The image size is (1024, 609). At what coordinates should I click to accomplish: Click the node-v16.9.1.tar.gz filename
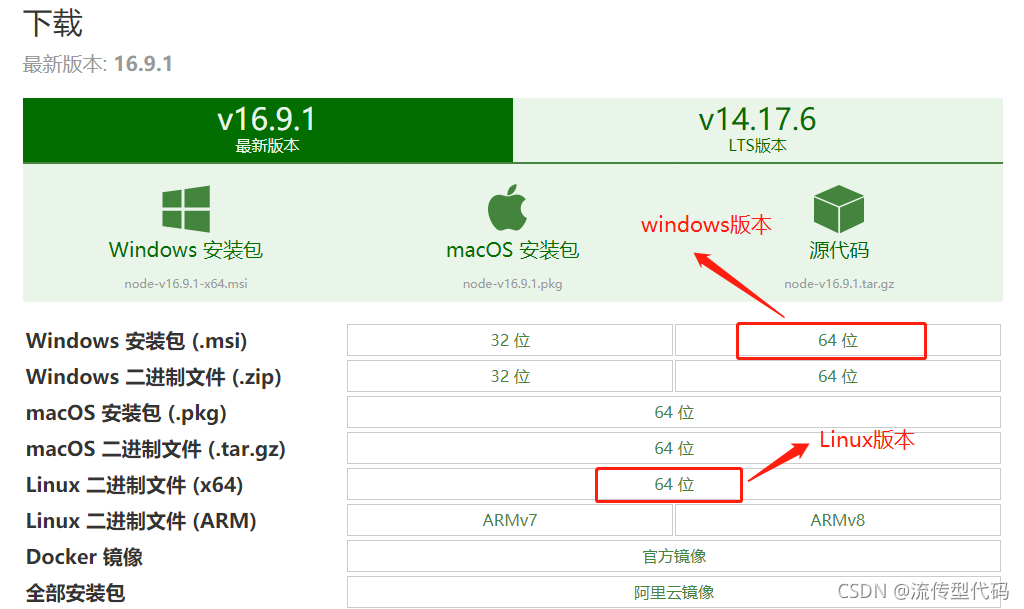(839, 283)
